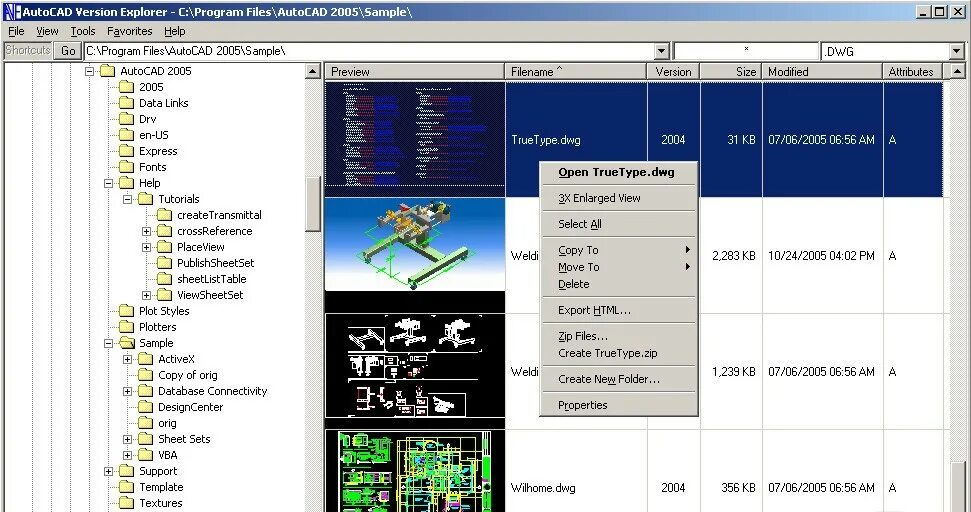The image size is (971, 512).
Task: Choose Export HTML in context menu
Action: click(619, 310)
